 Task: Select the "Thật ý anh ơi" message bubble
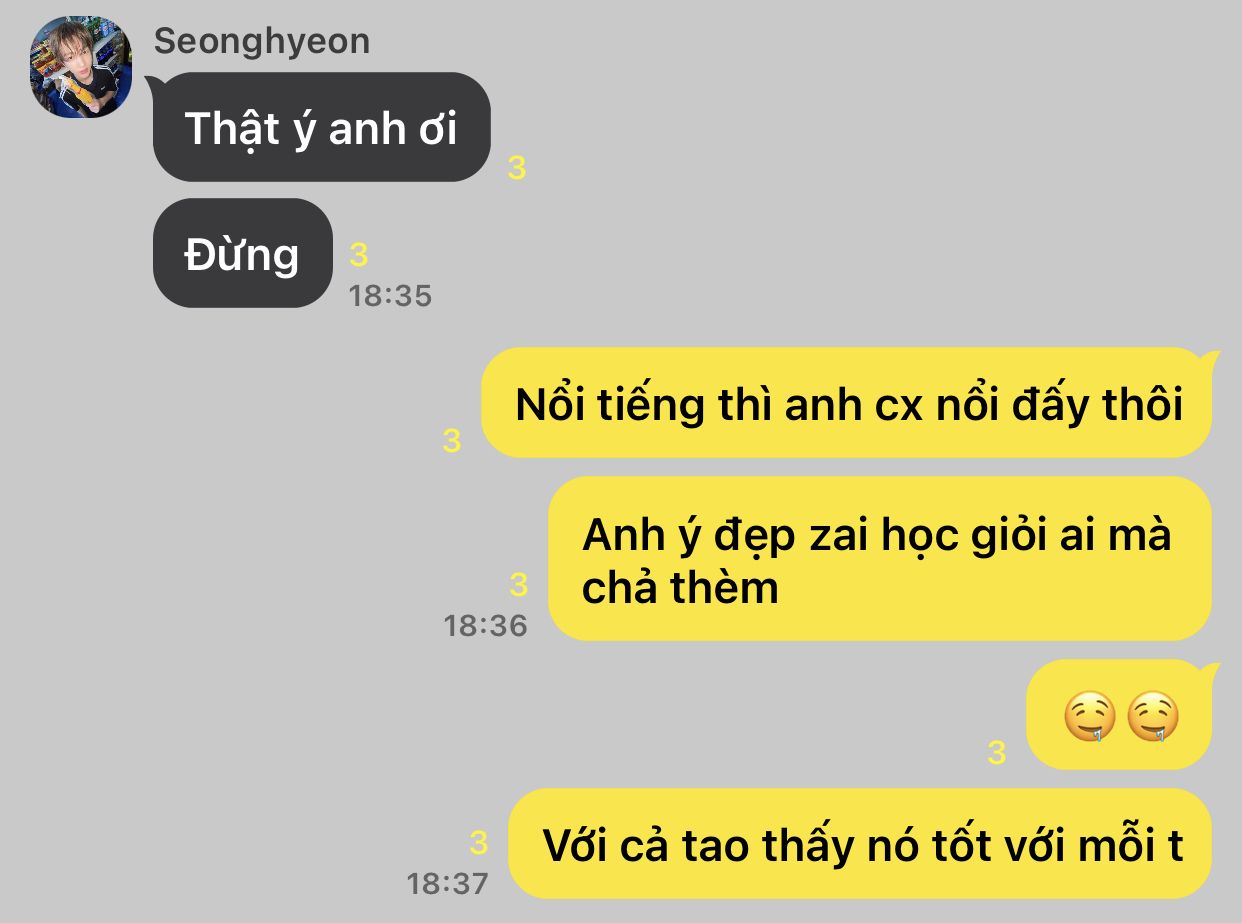click(x=321, y=127)
